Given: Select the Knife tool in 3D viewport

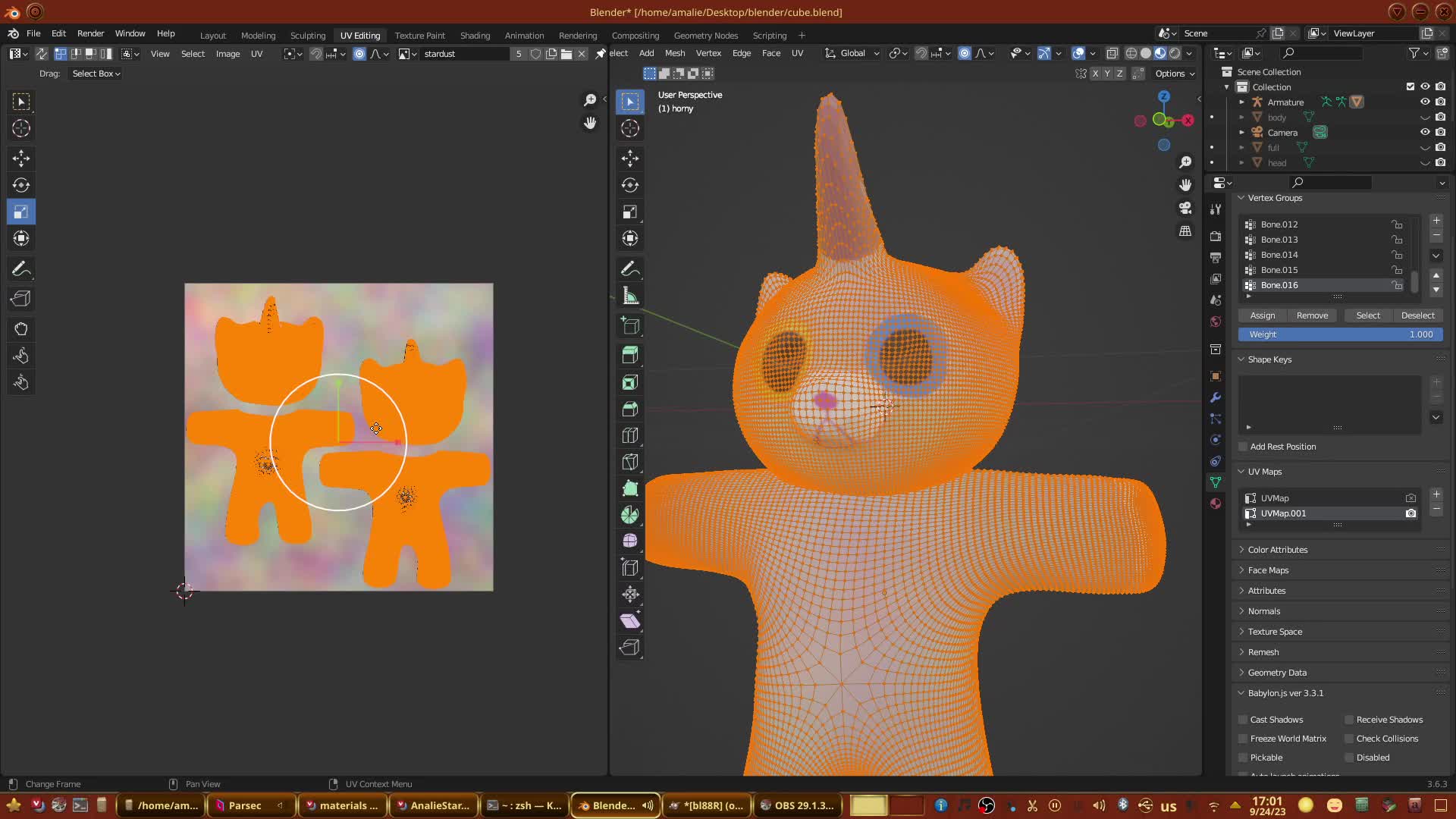Looking at the screenshot, I should (x=630, y=462).
